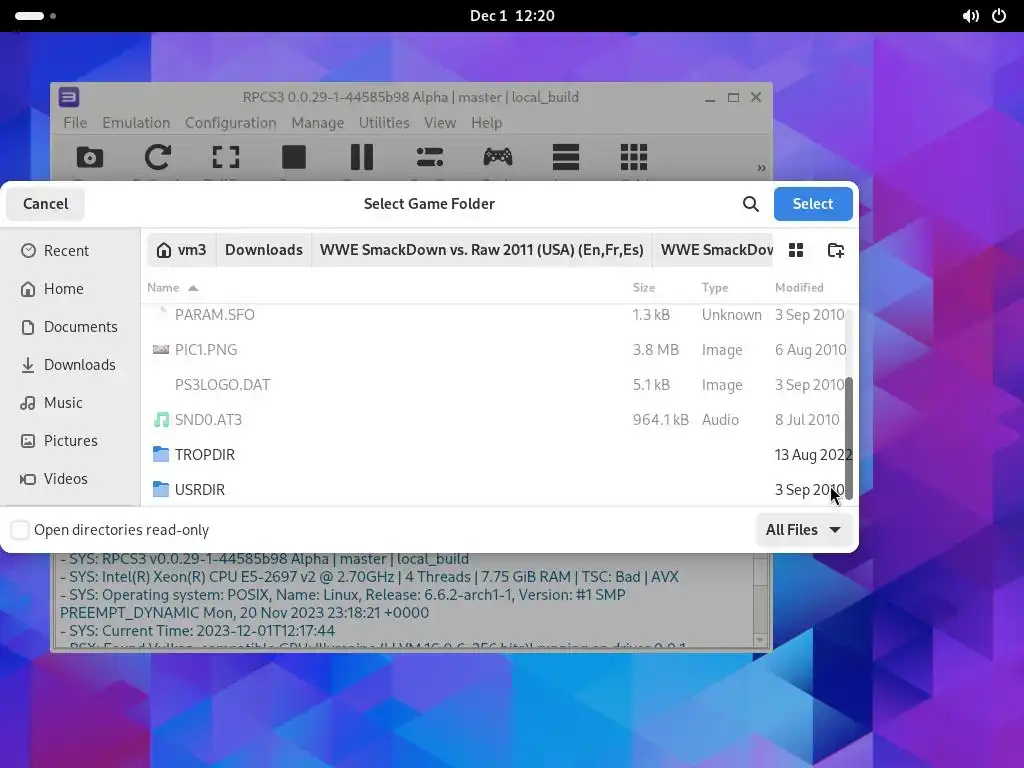This screenshot has width=1024, height=768.
Task: Open RPCS3 Manage menu
Action: click(x=317, y=123)
